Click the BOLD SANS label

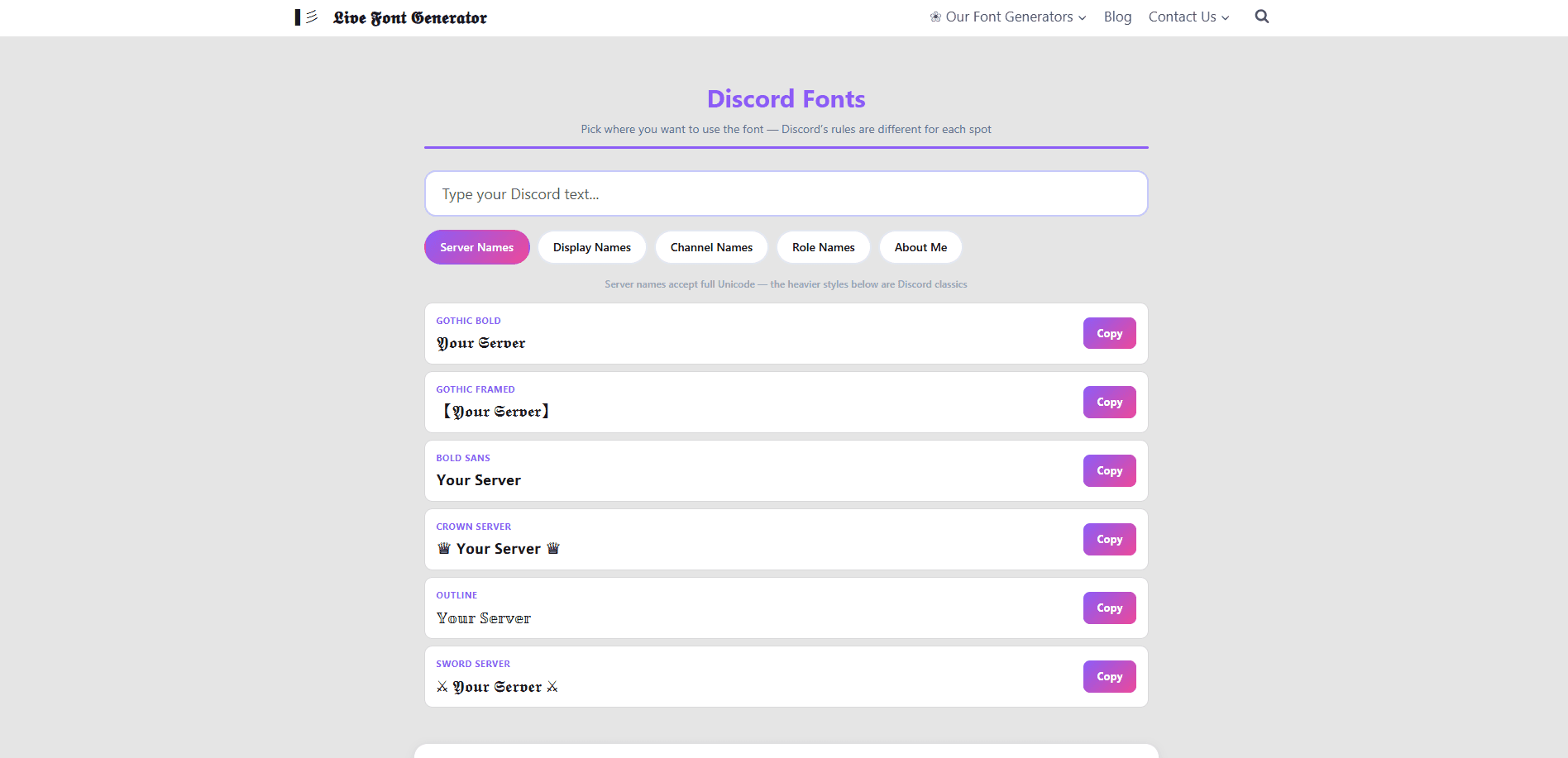pos(463,458)
